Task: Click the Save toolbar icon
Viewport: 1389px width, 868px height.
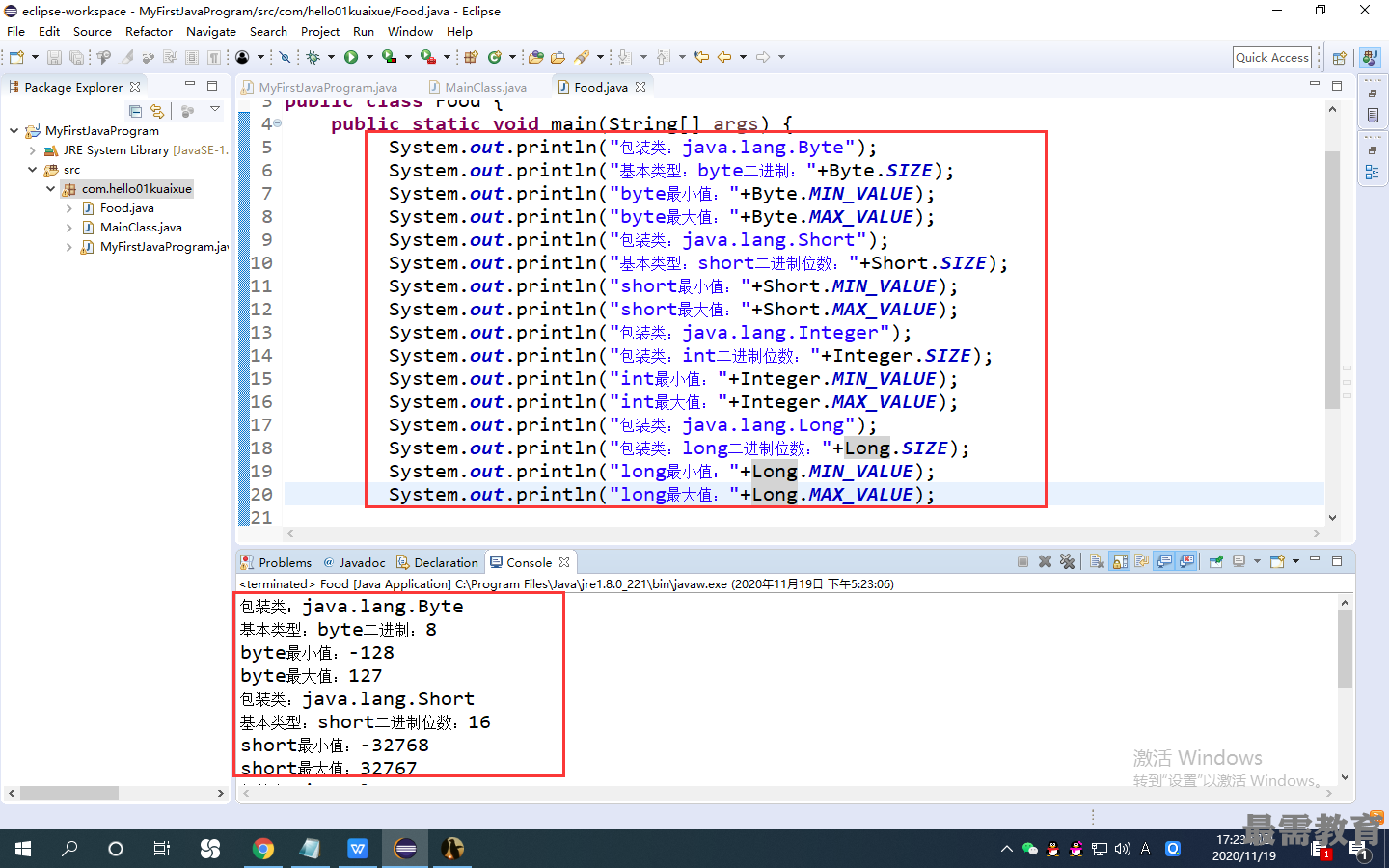Action: point(54,57)
